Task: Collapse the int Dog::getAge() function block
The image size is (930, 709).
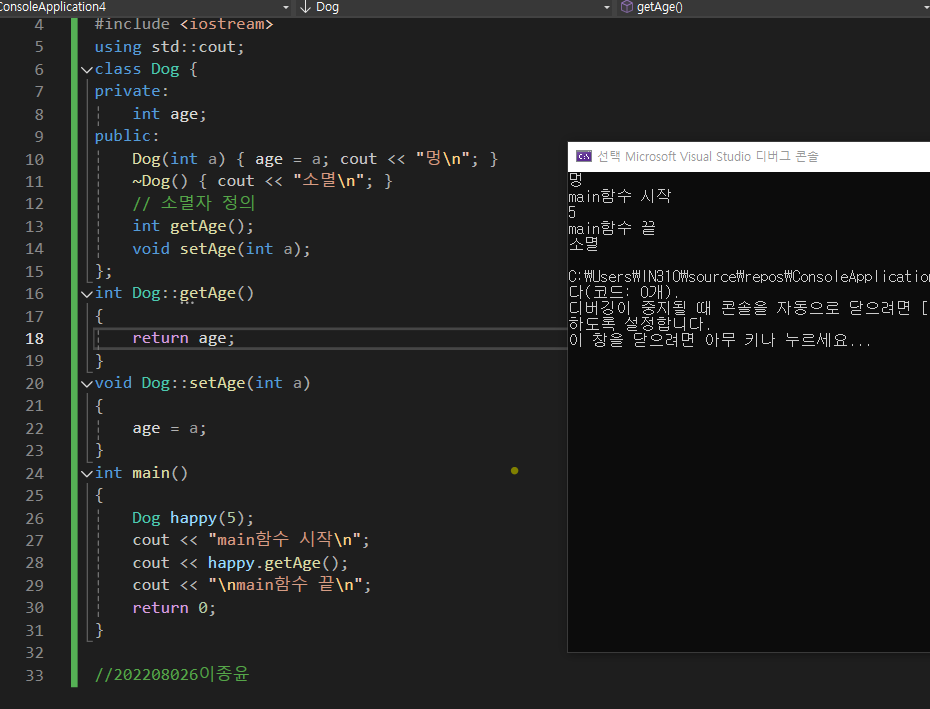Action: click(87, 294)
